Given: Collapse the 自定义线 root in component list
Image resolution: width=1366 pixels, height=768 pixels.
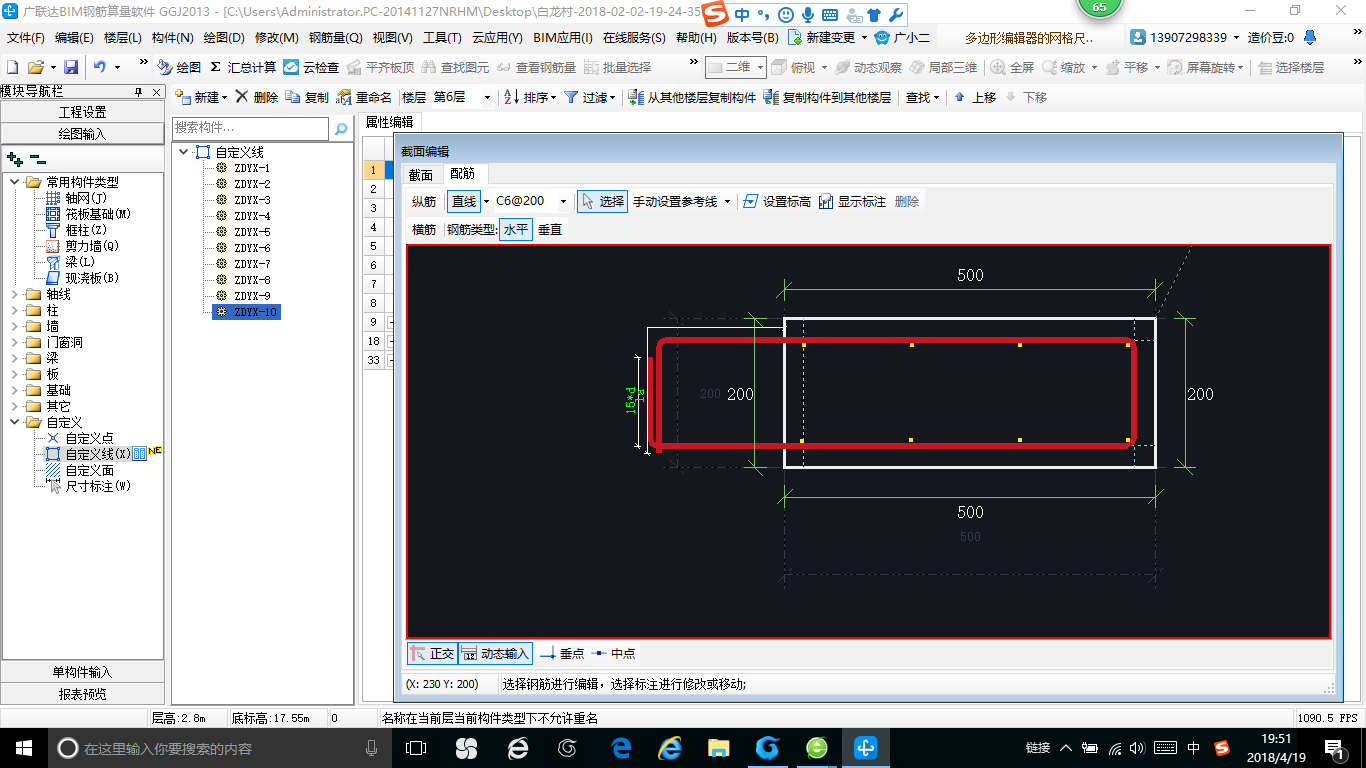Looking at the screenshot, I should pyautogui.click(x=184, y=152).
